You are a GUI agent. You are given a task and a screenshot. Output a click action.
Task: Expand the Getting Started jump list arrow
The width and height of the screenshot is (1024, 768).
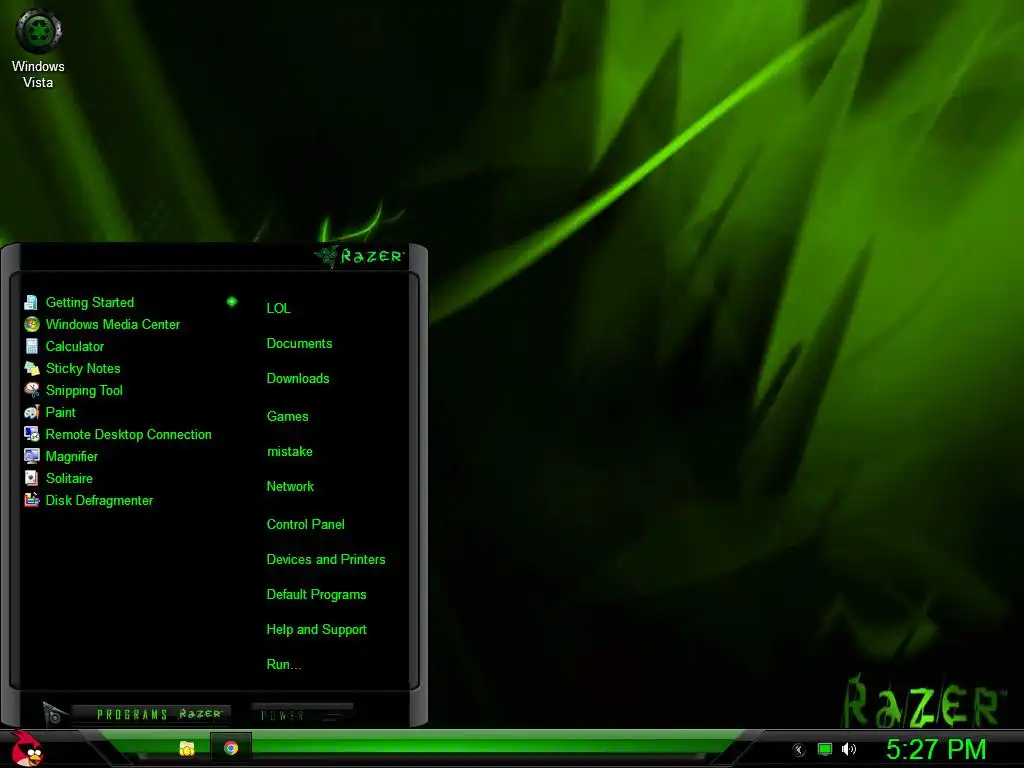[231, 302]
